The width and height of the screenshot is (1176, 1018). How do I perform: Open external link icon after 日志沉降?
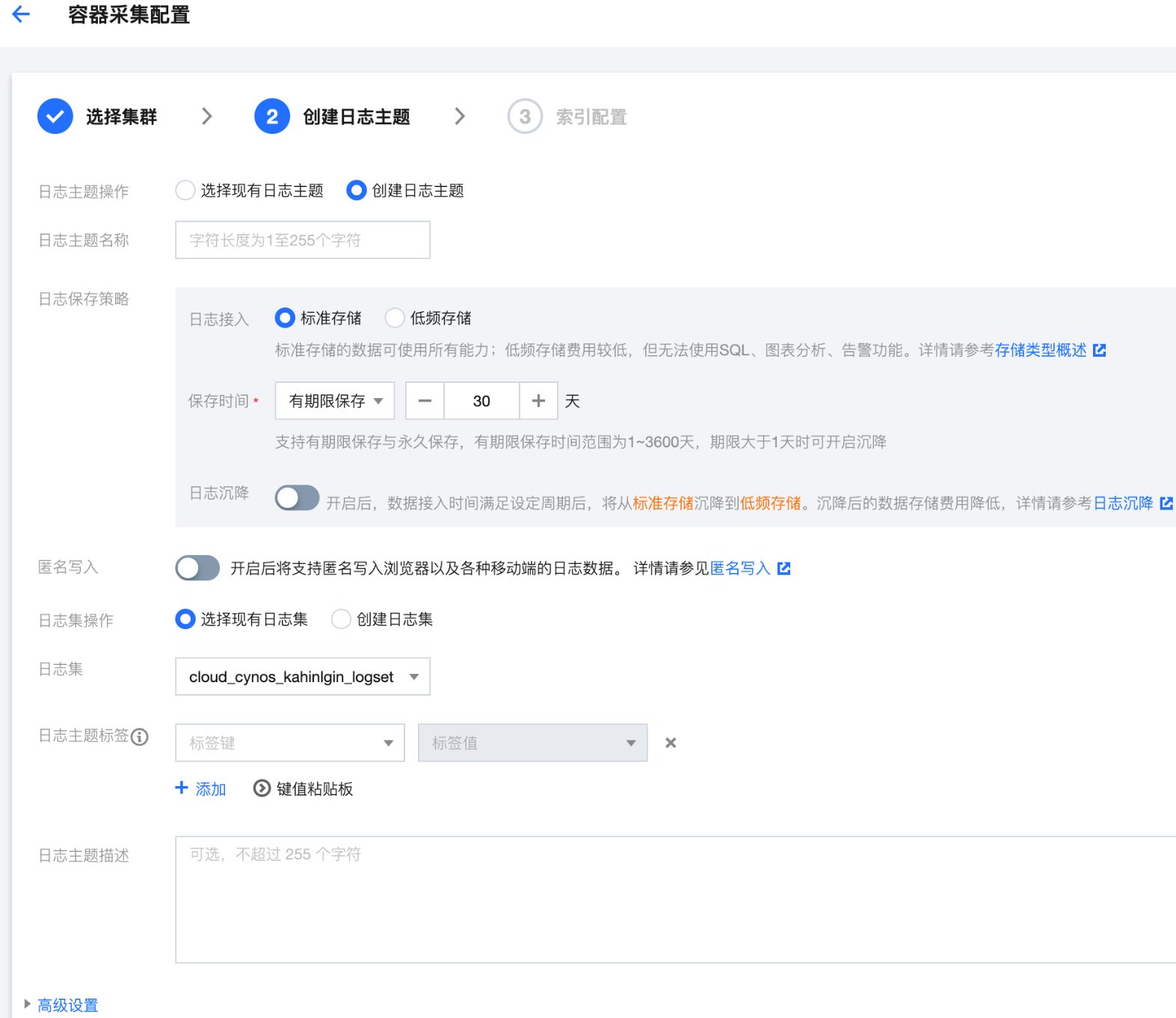[x=1166, y=503]
